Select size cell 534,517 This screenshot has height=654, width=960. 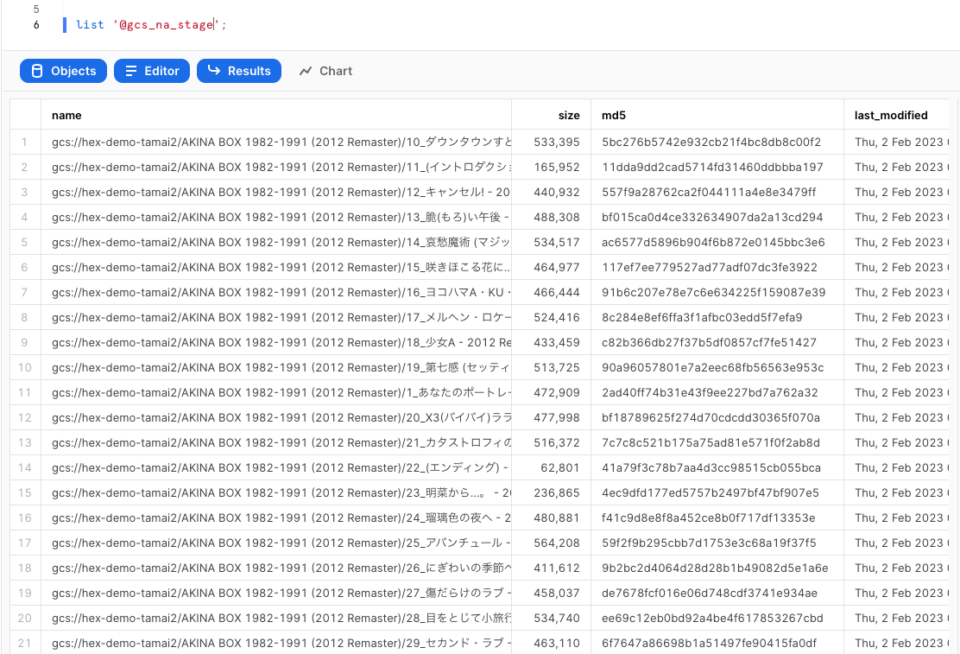pyautogui.click(x=551, y=242)
